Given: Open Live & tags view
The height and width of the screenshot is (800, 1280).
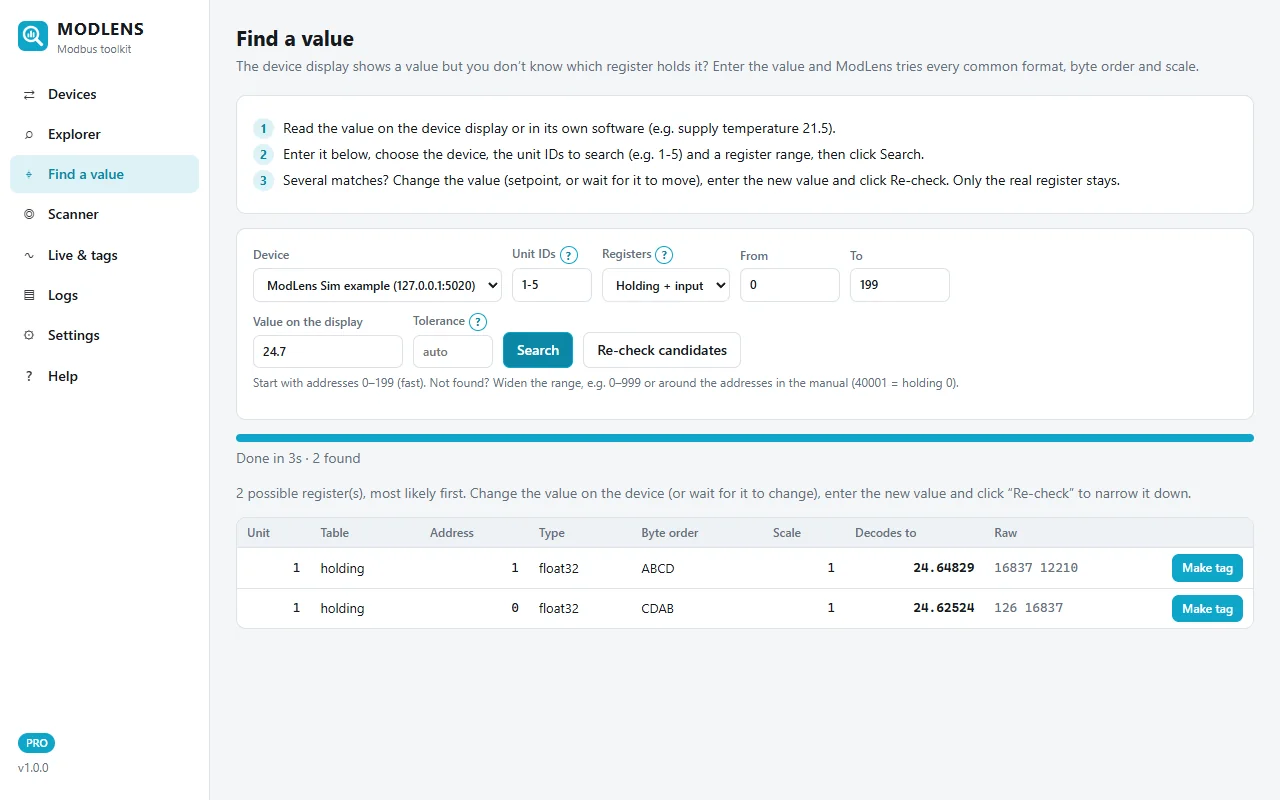Looking at the screenshot, I should (x=104, y=255).
